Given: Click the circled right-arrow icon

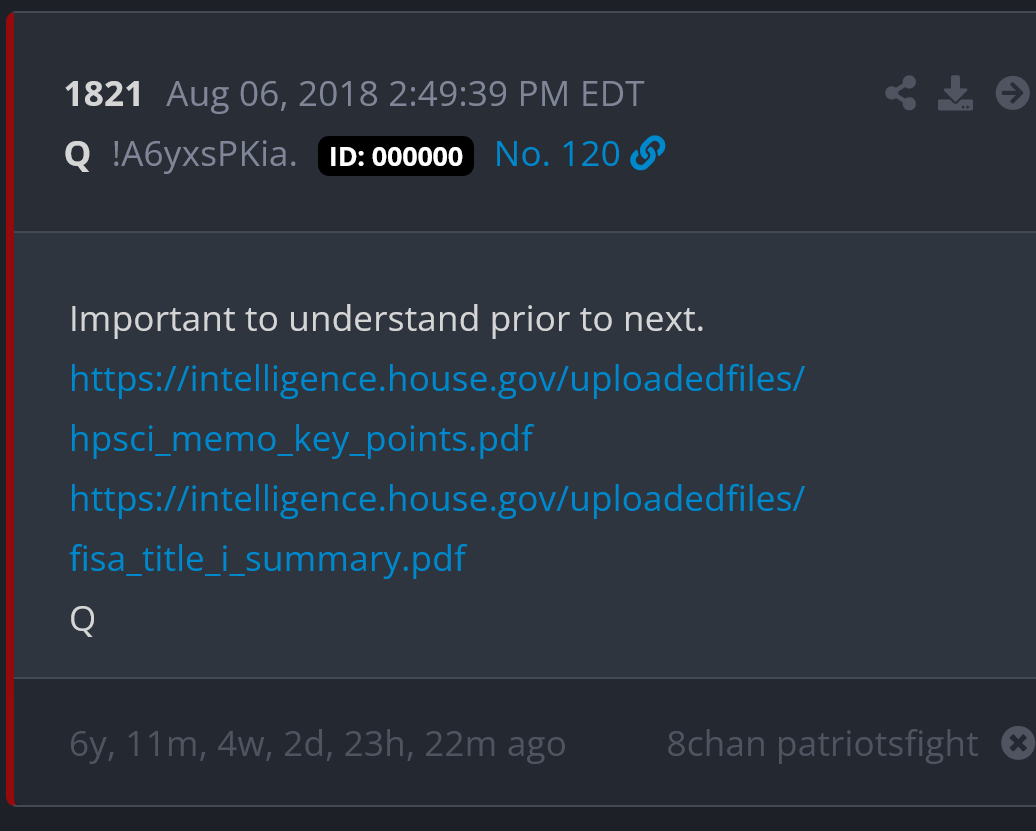Looking at the screenshot, I should (x=1012, y=94).
